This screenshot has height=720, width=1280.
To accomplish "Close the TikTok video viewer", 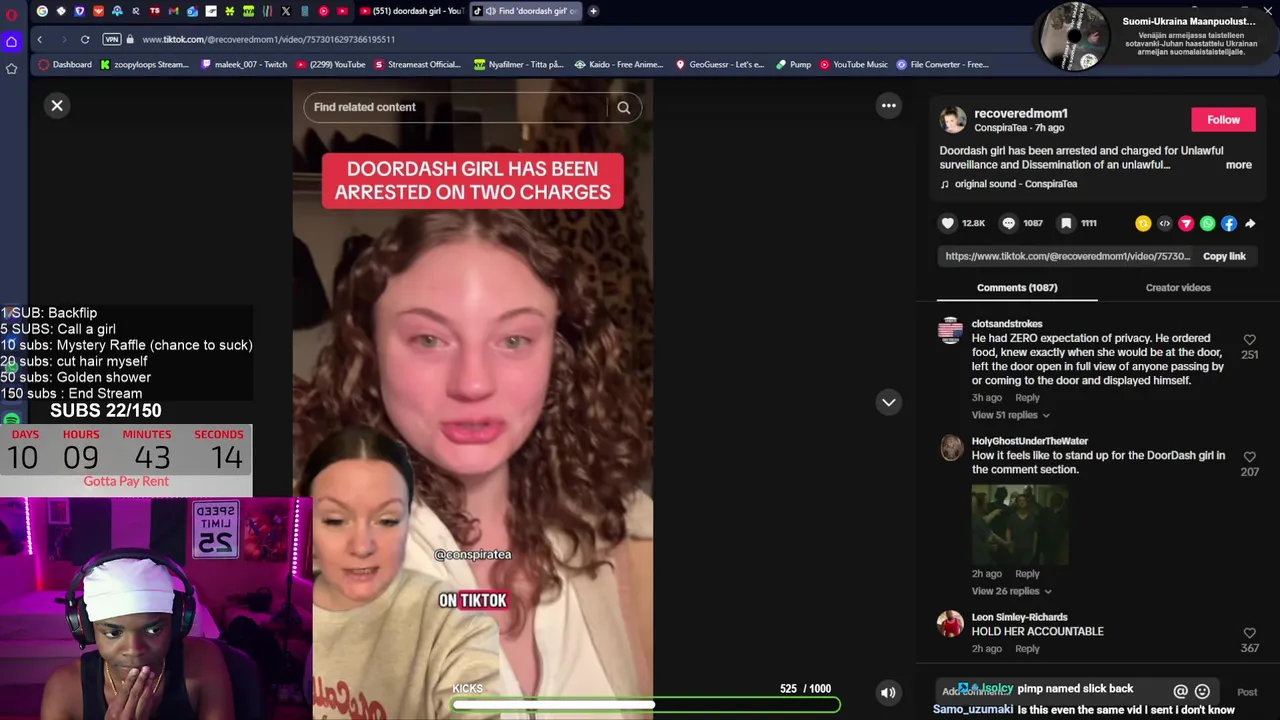I will click(x=57, y=105).
